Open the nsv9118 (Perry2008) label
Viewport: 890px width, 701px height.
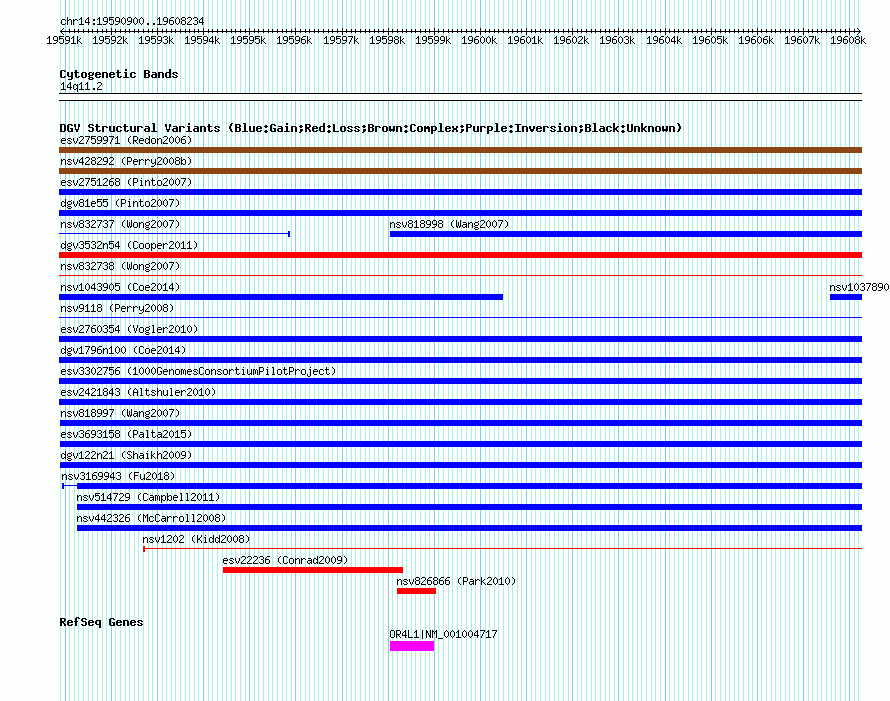pos(117,308)
